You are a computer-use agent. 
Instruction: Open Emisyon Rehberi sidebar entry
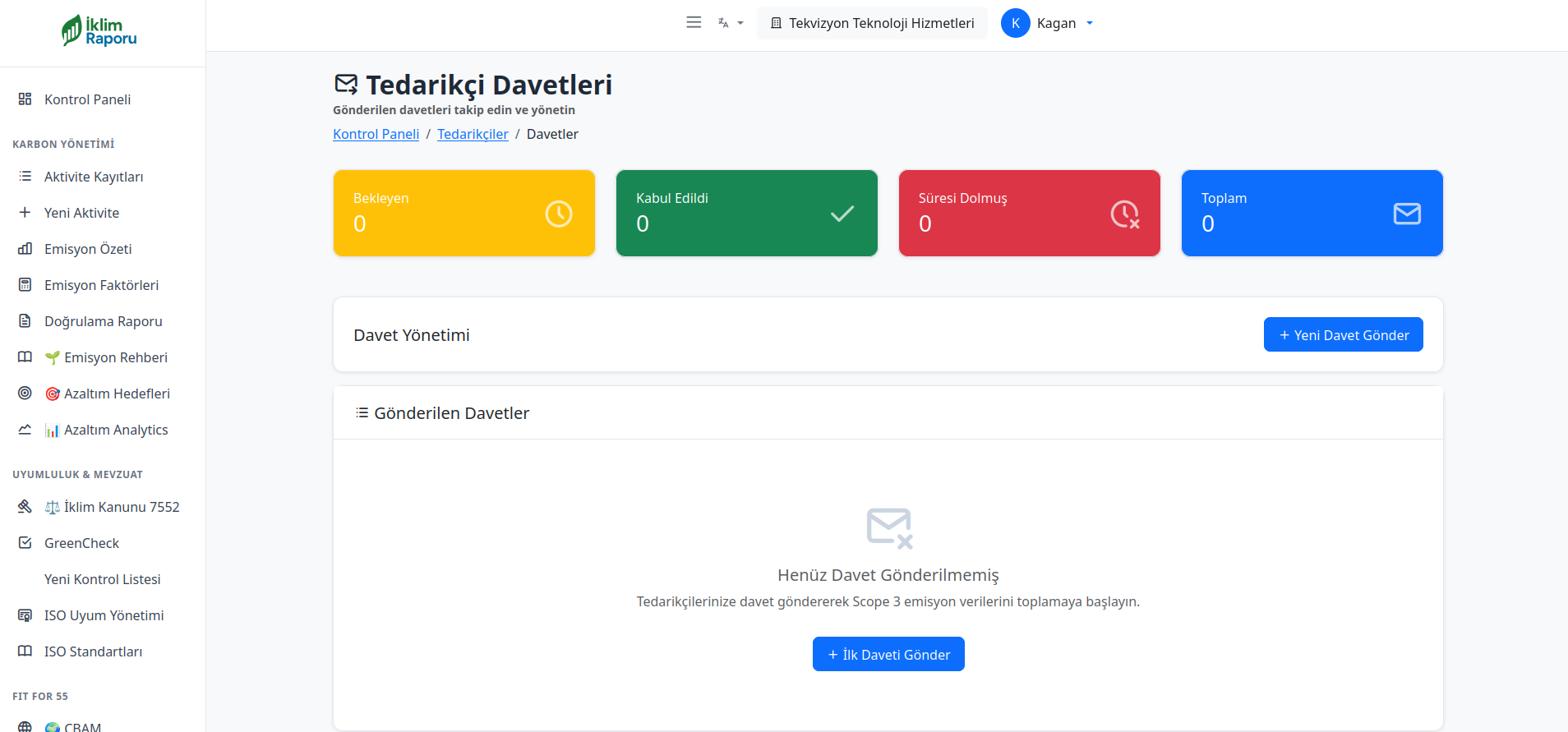pyautogui.click(x=106, y=357)
